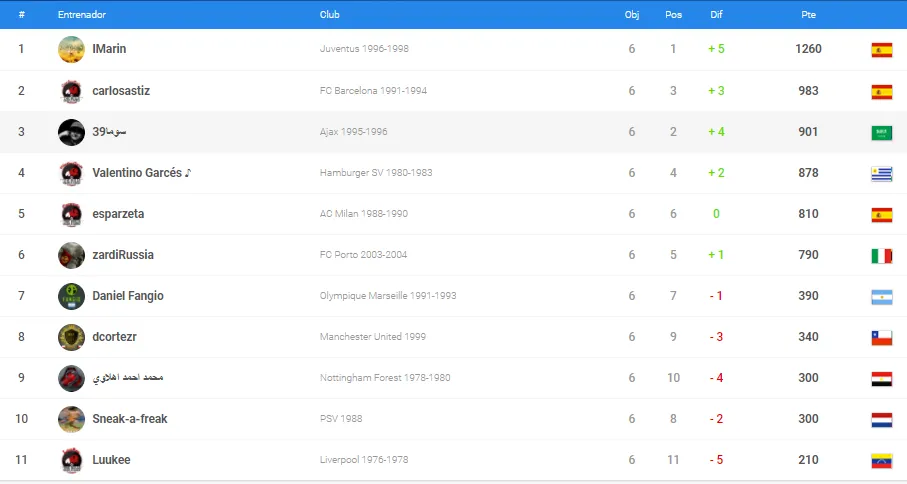Click Chile flag in dcortezr row
The image size is (907, 484).
pos(882,338)
